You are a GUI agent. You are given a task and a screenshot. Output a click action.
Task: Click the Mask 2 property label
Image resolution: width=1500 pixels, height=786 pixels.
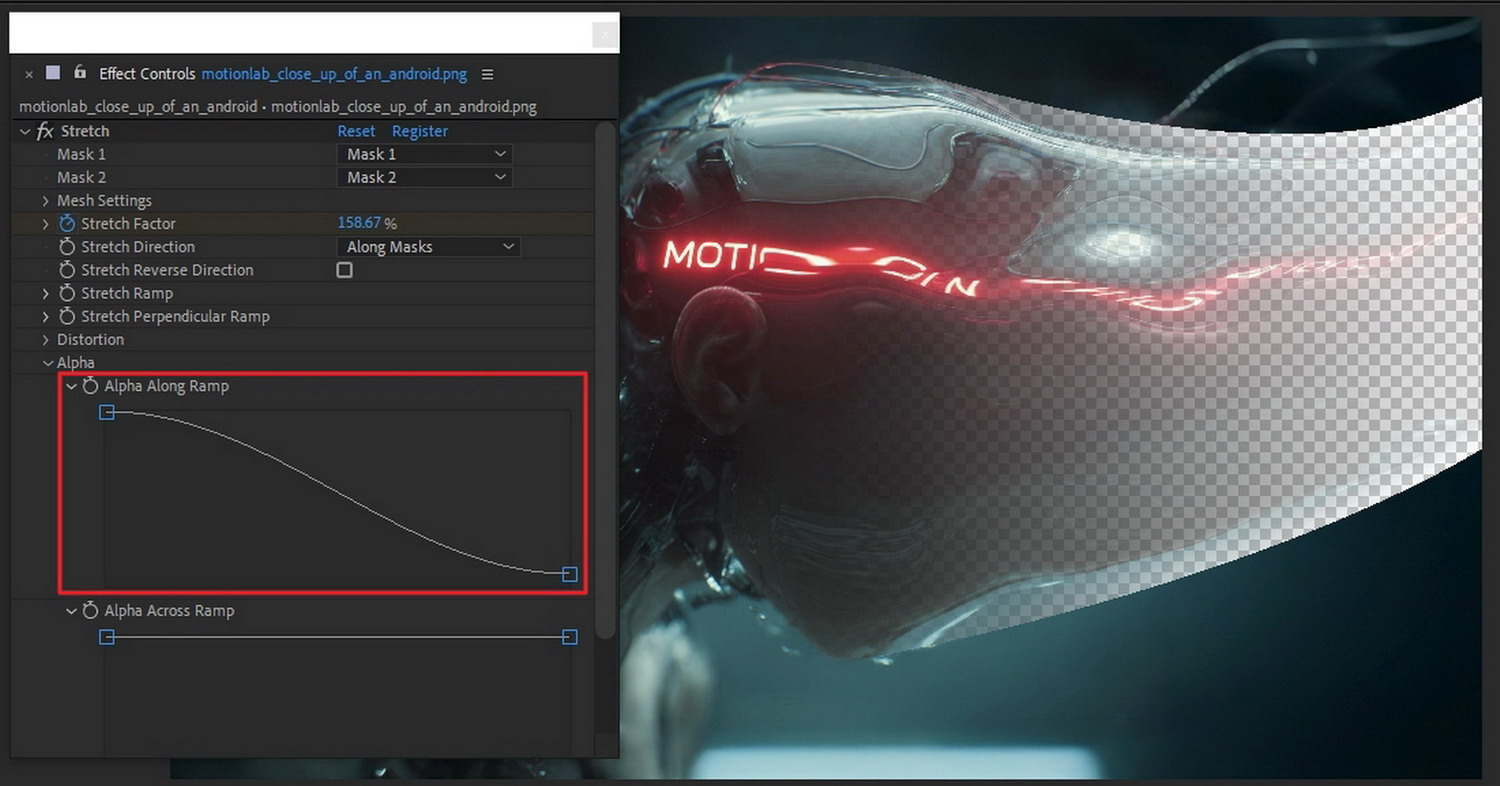click(x=81, y=177)
